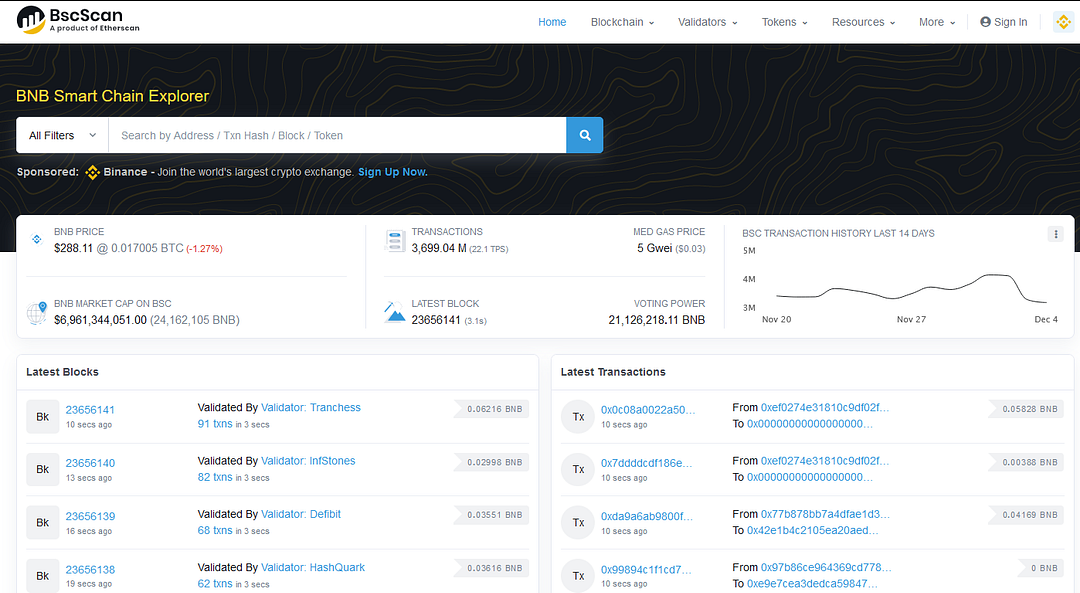Expand the Validators menu

(x=707, y=21)
